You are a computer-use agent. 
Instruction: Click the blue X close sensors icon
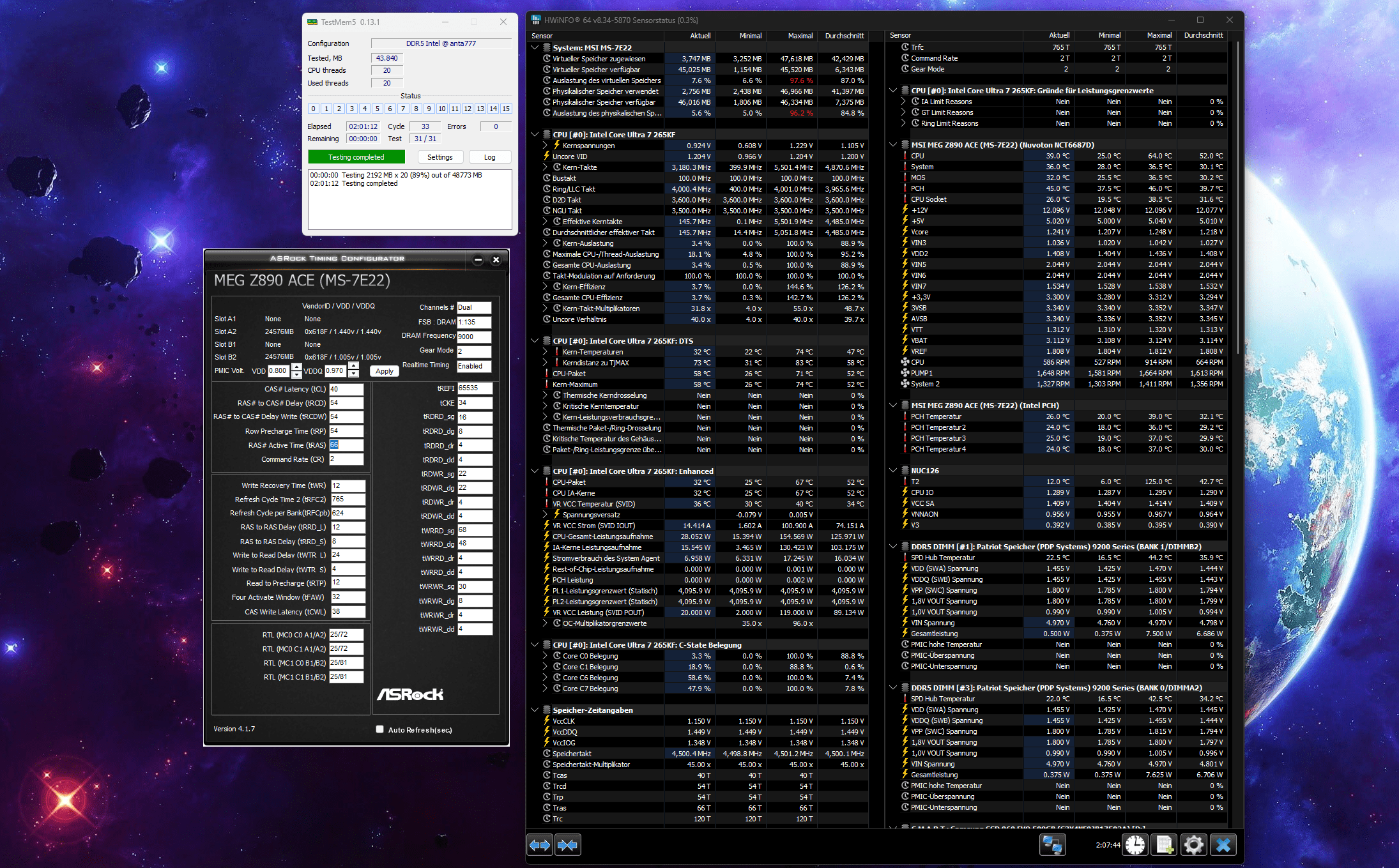coord(1223,845)
